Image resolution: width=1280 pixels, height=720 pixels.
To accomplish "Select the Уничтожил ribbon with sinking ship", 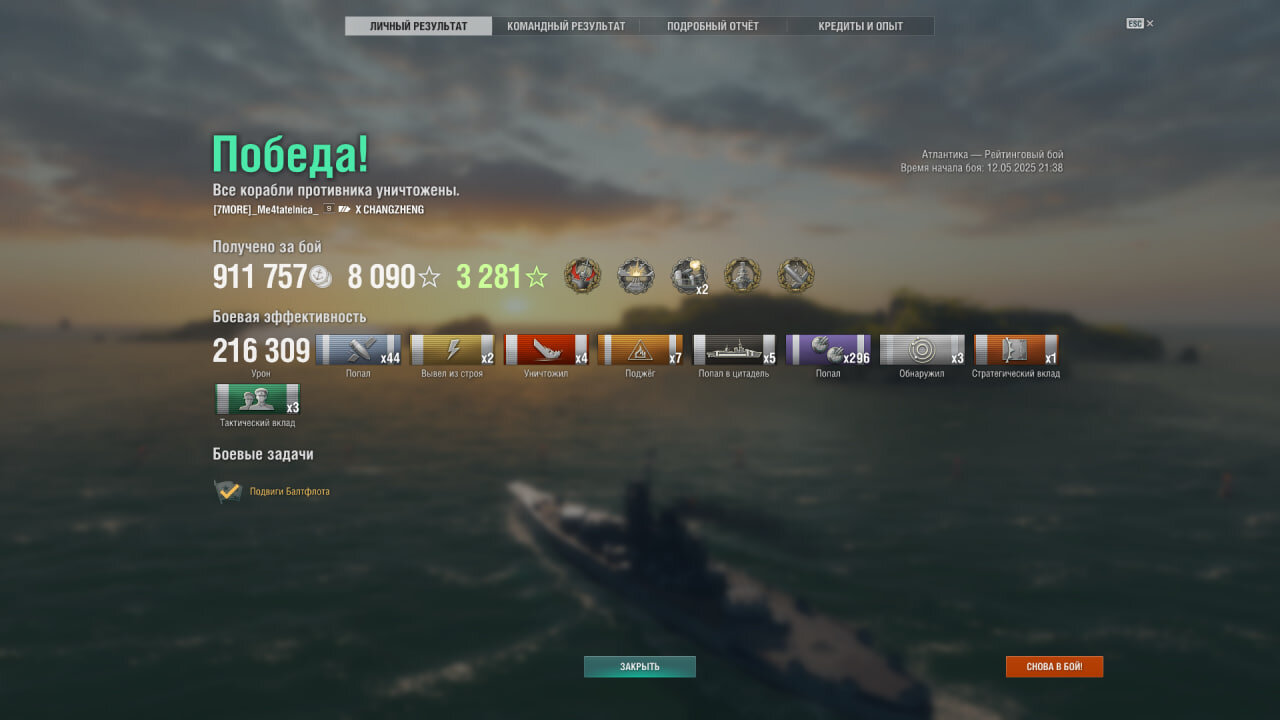I will click(x=546, y=350).
